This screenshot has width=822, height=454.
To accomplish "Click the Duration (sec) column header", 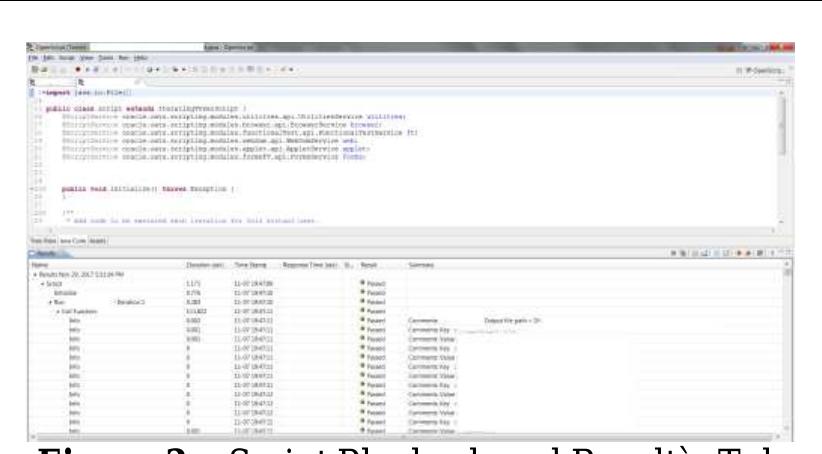I will coord(205,265).
